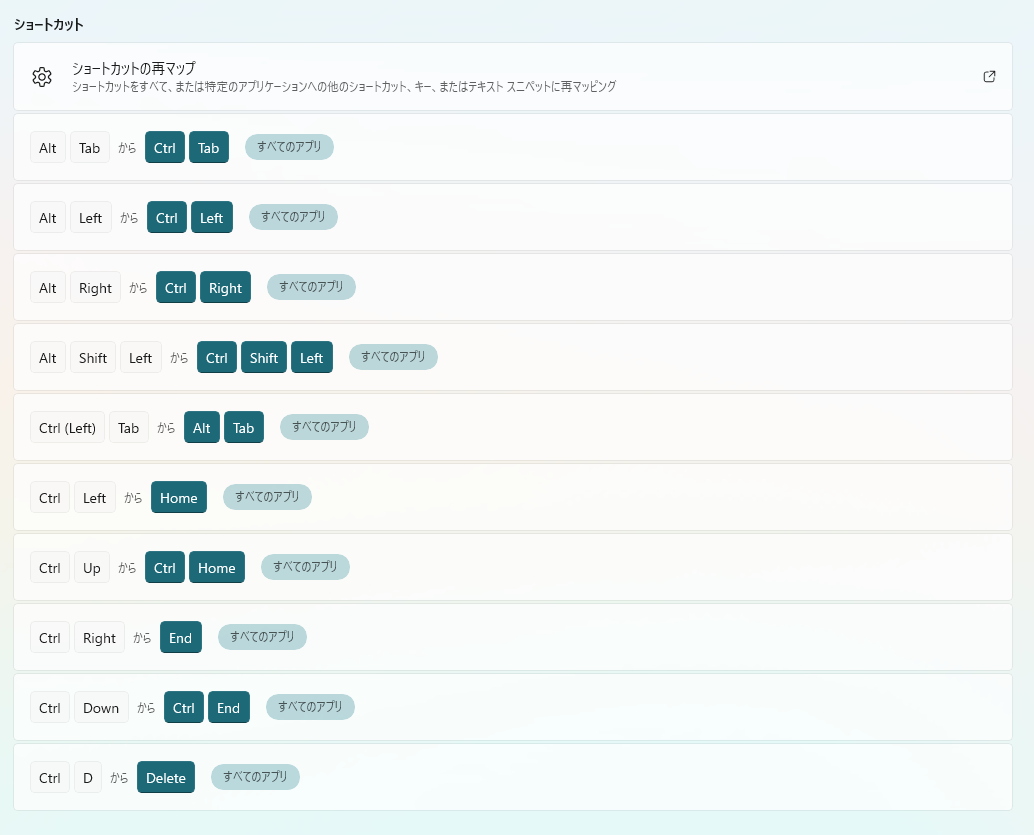Viewport: 1034px width, 835px height.
Task: Click the Alt source key in the Alt+Left mapping
Action: click(x=47, y=217)
